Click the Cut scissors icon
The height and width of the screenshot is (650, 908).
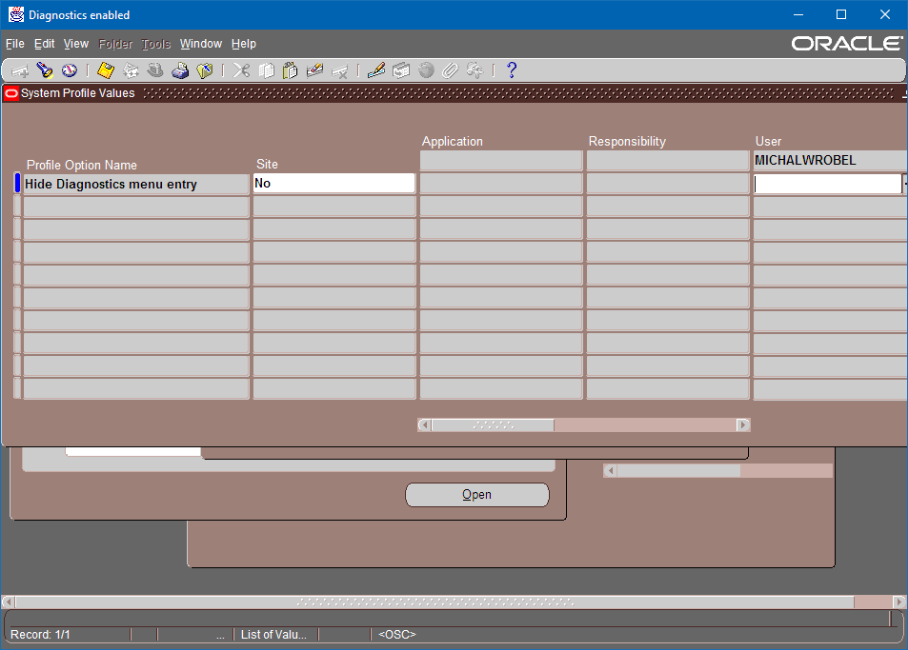[x=241, y=70]
